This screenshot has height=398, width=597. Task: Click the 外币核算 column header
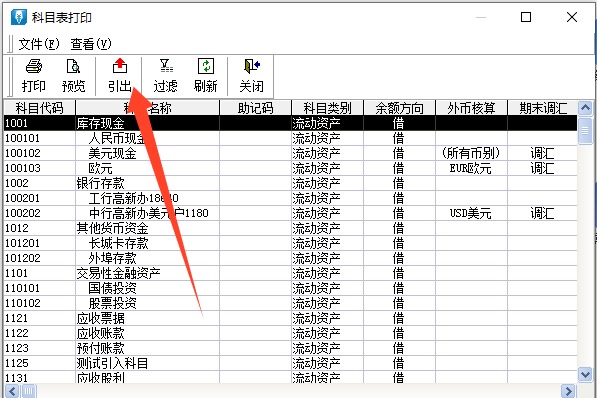[471, 108]
